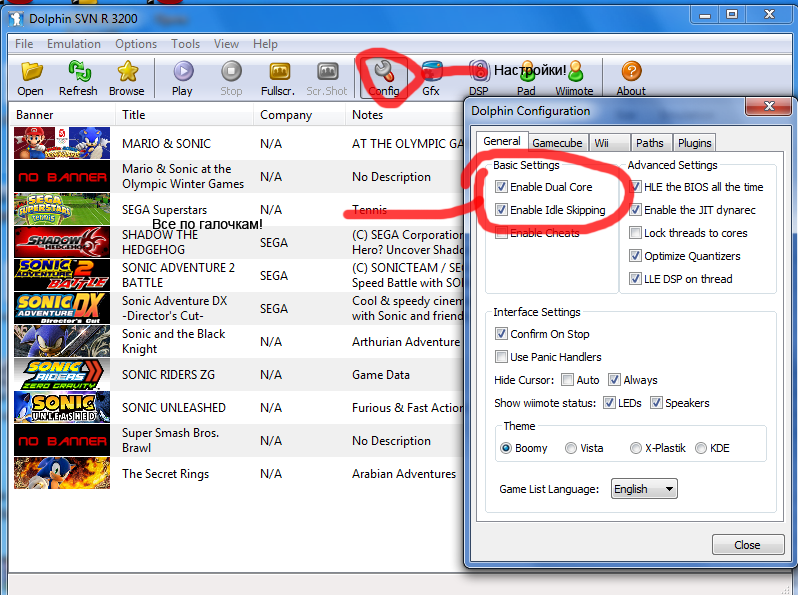Select the Vista theme radio button

(x=571, y=448)
